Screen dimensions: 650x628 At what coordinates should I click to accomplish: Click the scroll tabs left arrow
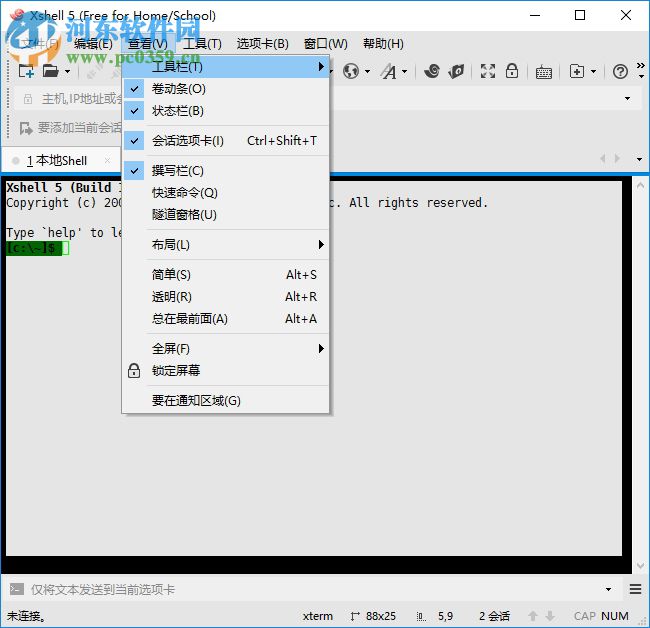click(x=603, y=158)
